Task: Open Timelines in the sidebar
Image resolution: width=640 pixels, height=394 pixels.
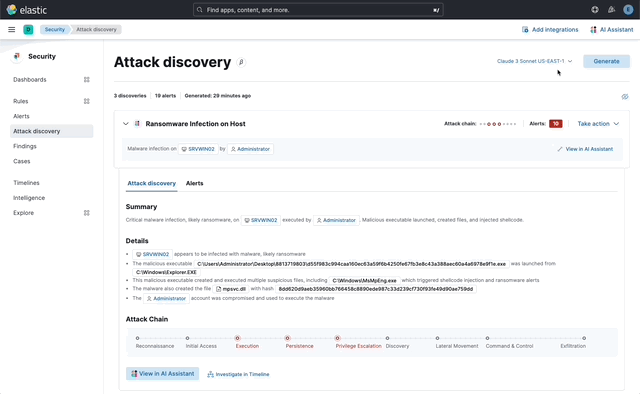Action: [26, 183]
